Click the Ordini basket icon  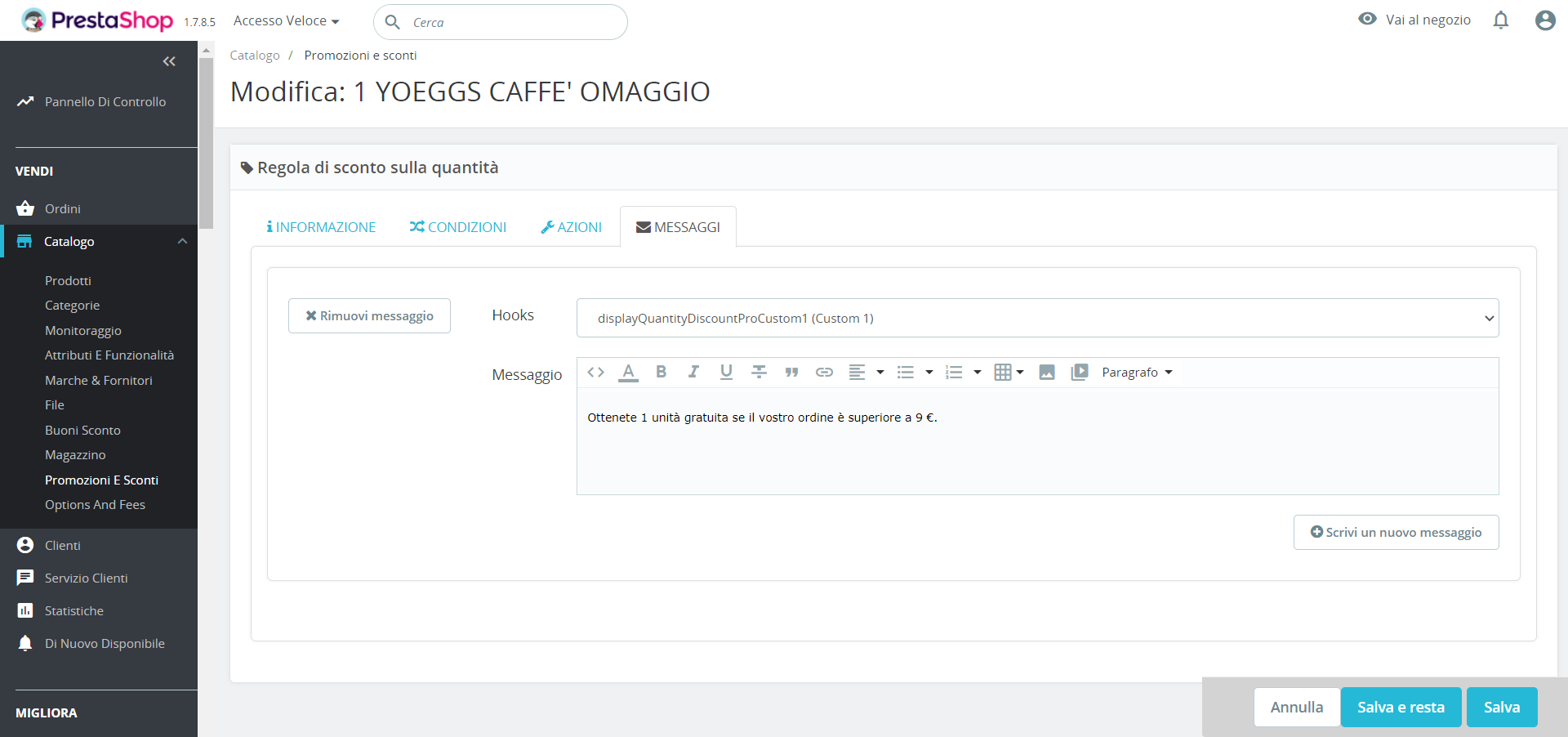pos(25,208)
